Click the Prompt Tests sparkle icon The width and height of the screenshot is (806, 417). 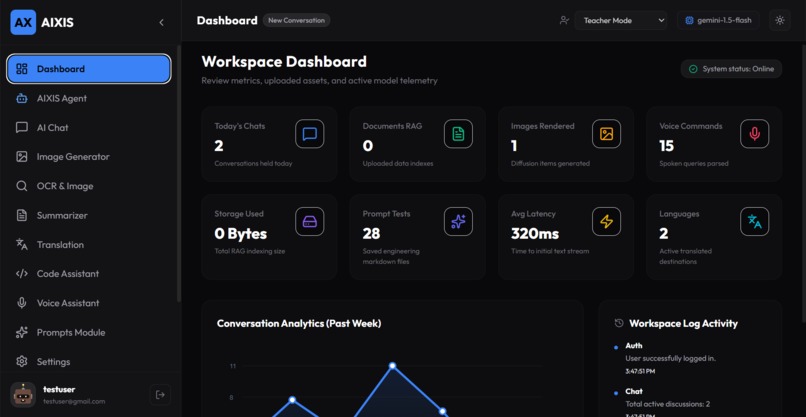458,222
